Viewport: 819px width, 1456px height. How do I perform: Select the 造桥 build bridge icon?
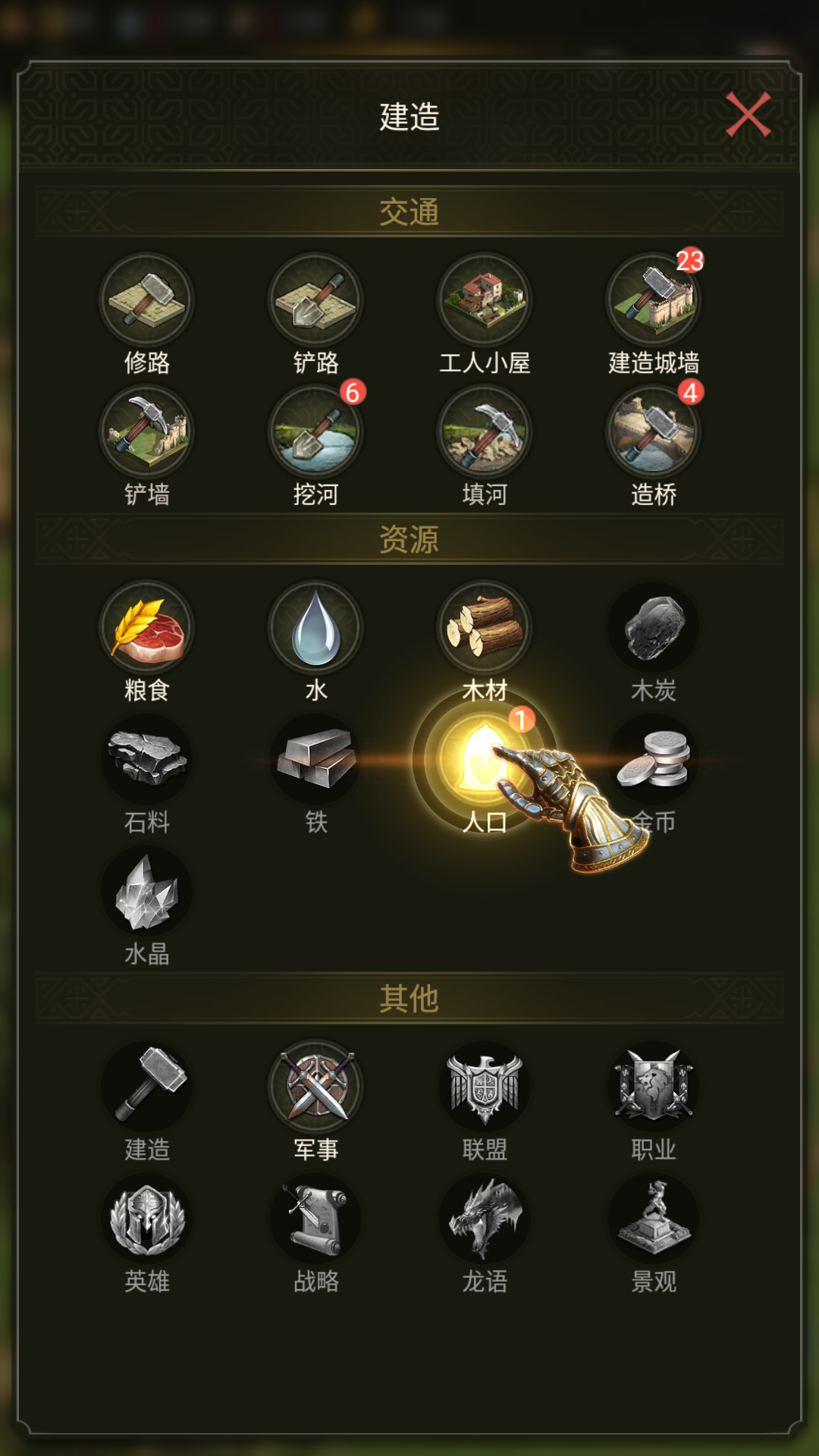(653, 431)
